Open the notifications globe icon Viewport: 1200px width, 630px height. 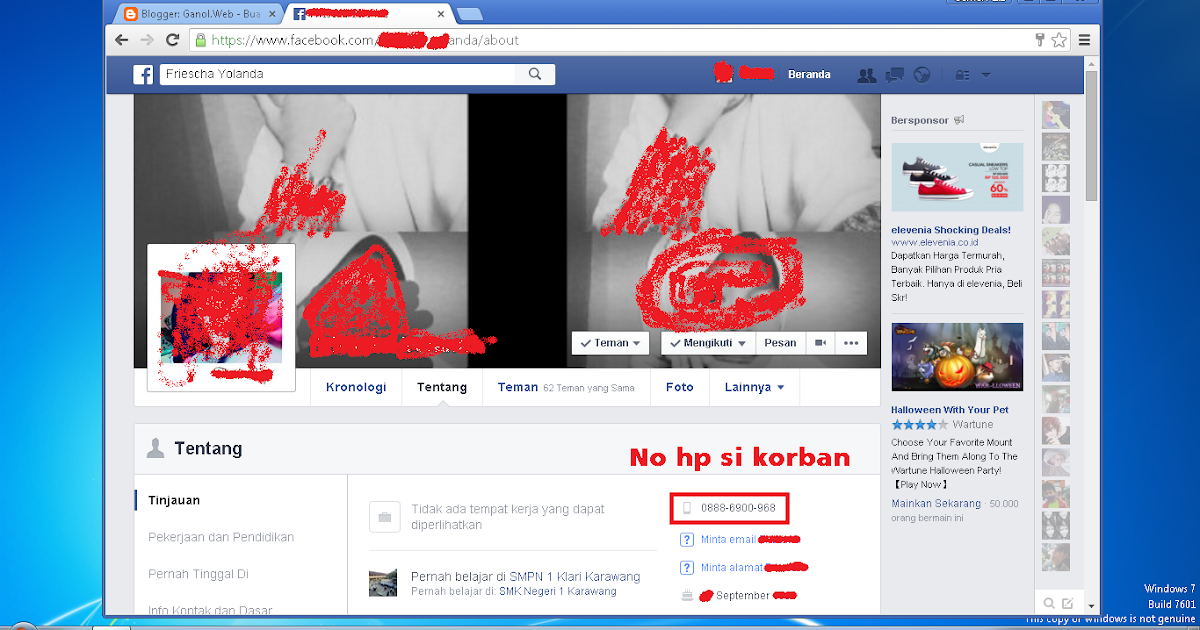922,75
